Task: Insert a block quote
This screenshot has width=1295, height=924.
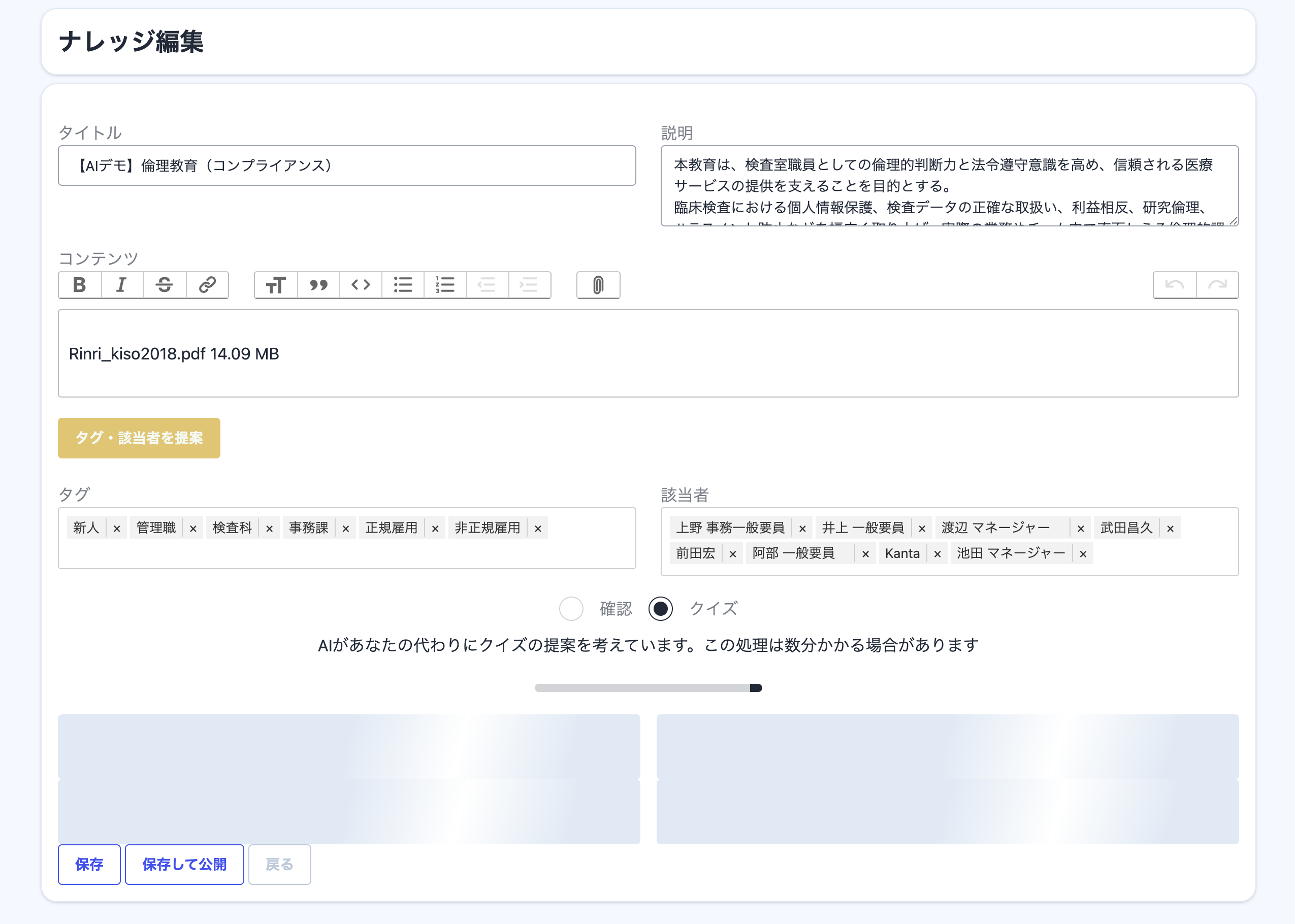Action: [x=318, y=284]
